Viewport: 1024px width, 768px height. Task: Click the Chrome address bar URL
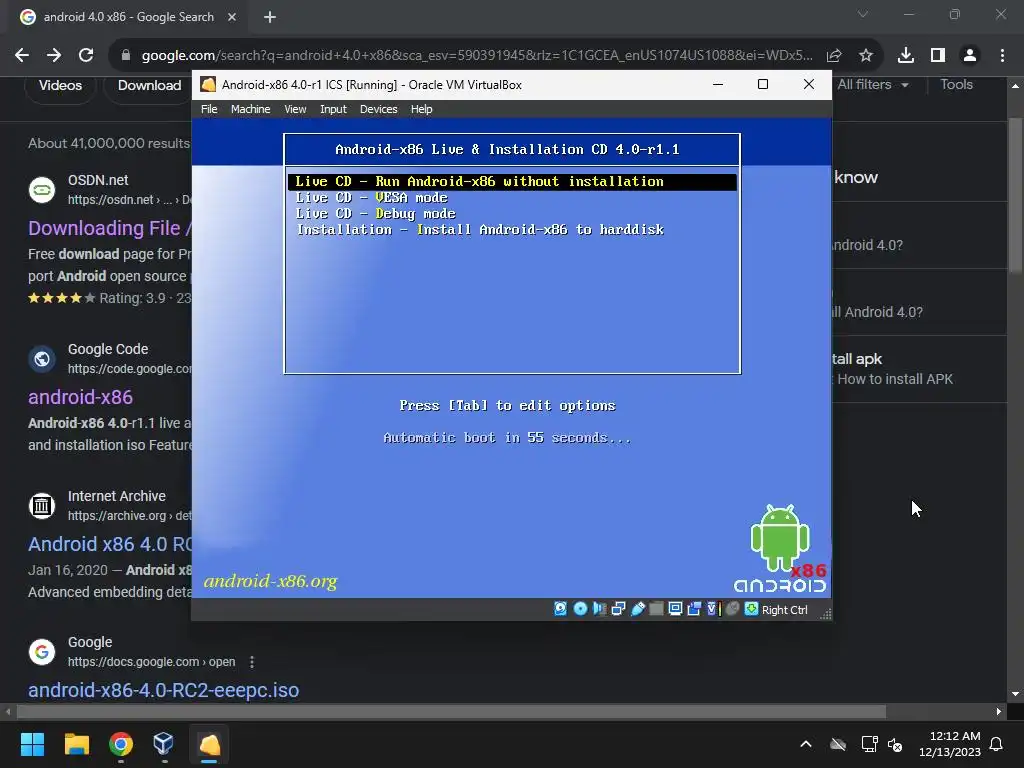[x=477, y=56]
